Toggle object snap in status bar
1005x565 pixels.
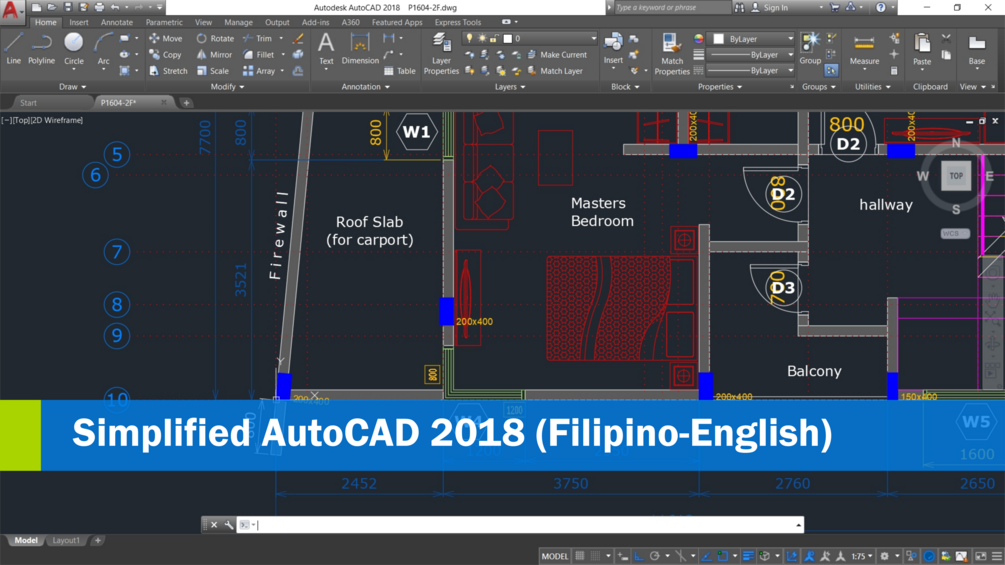pyautogui.click(x=723, y=556)
